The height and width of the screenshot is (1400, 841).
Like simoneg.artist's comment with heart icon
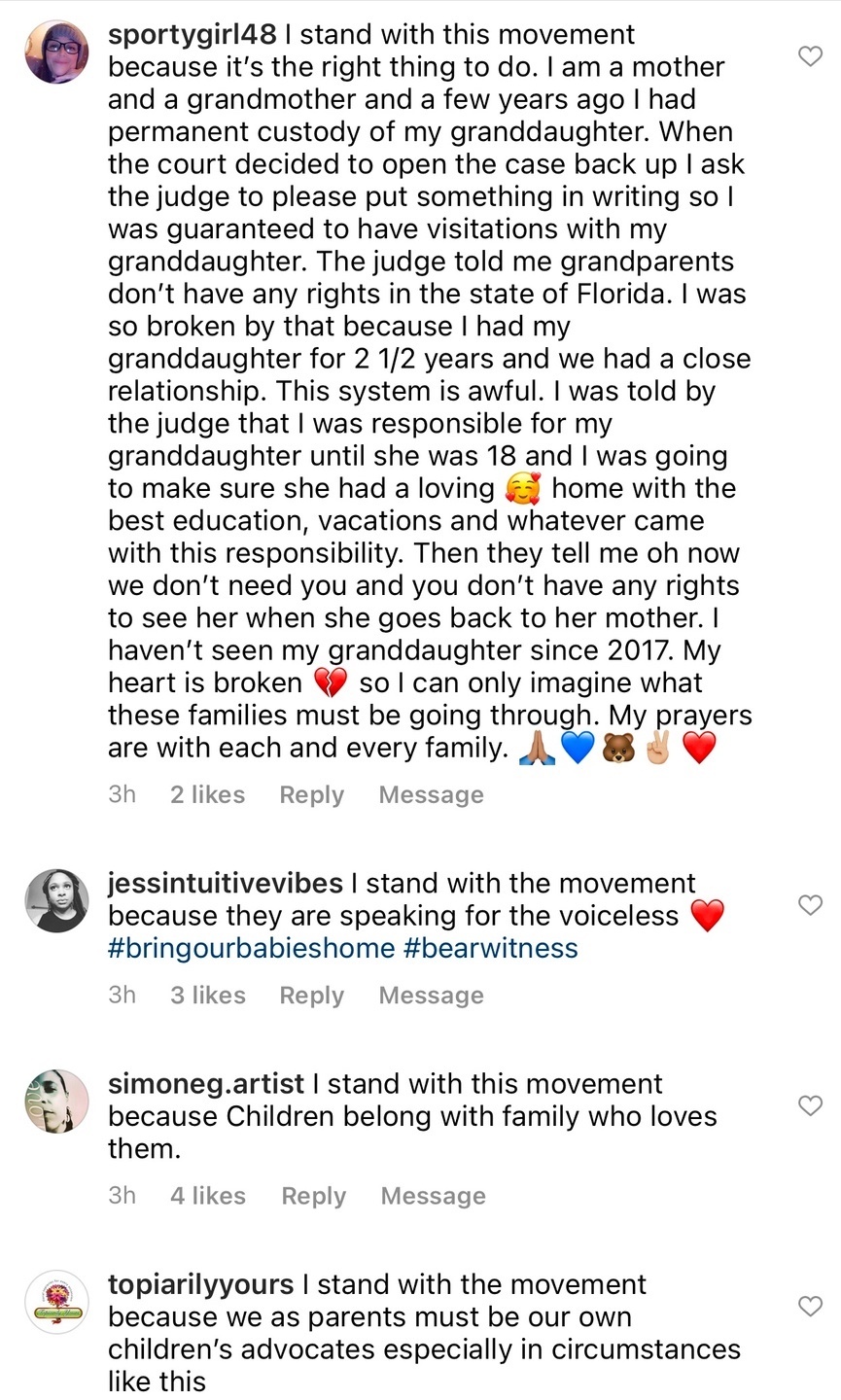pos(810,1105)
